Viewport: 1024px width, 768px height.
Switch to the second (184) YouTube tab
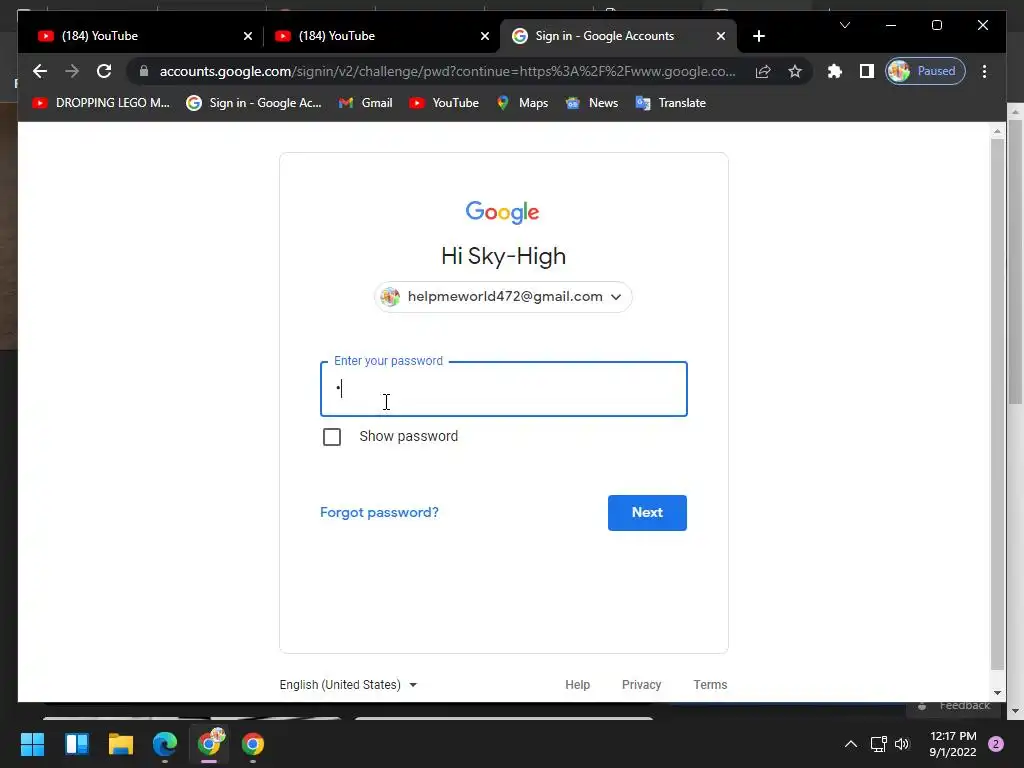(381, 36)
